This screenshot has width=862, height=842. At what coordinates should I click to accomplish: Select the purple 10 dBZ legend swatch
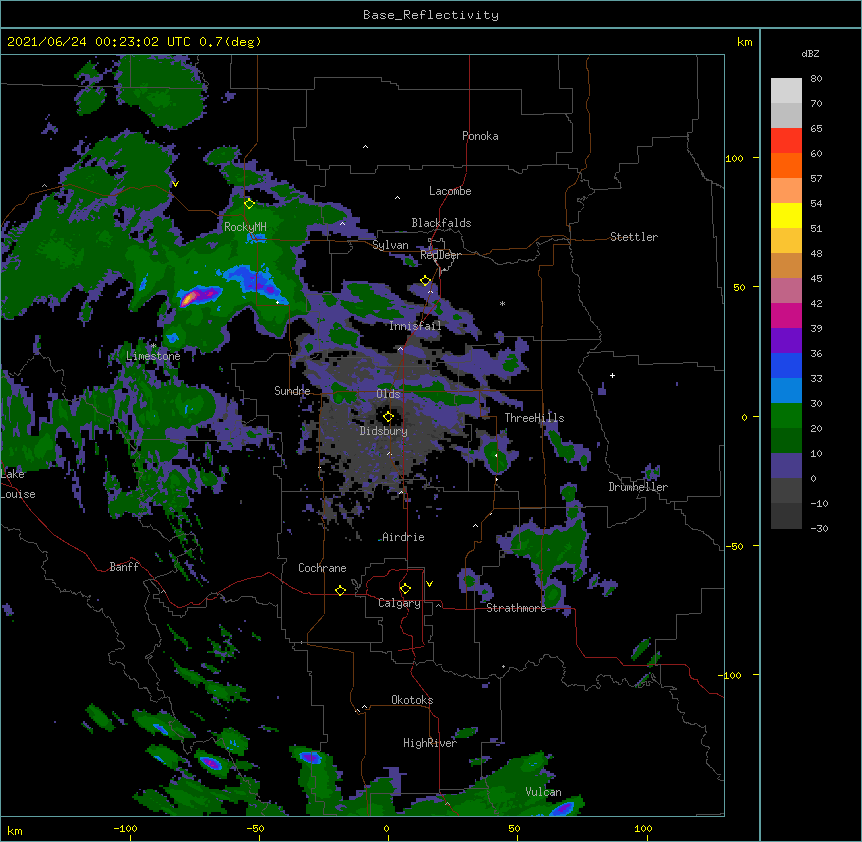pyautogui.click(x=786, y=466)
